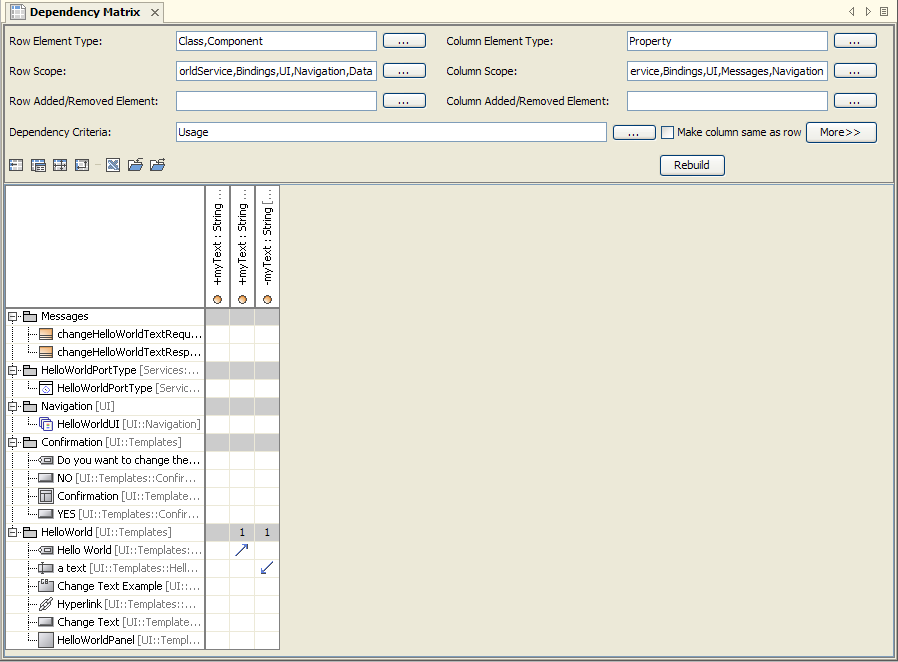Click the outgoing dependency arrow in Hello World row
This screenshot has height=662, width=898.
click(242, 550)
